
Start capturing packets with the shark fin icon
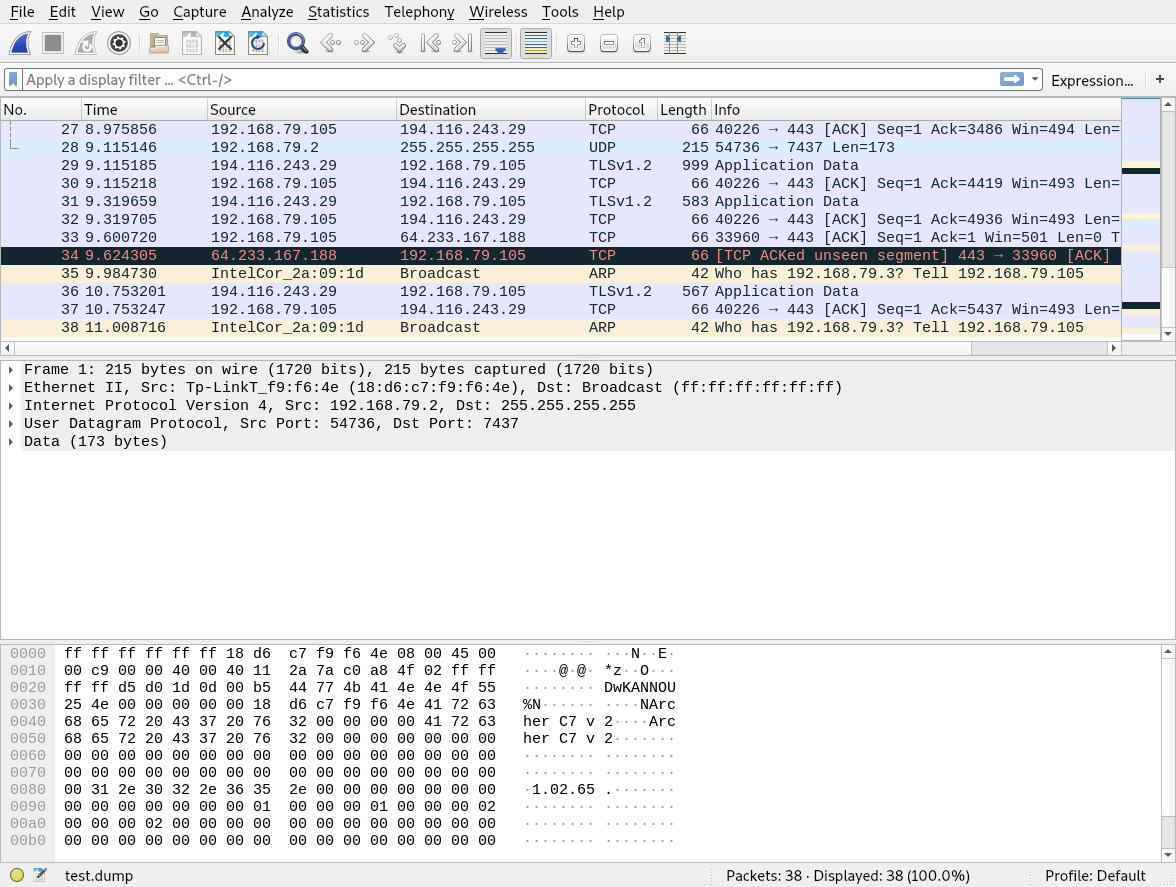click(20, 43)
